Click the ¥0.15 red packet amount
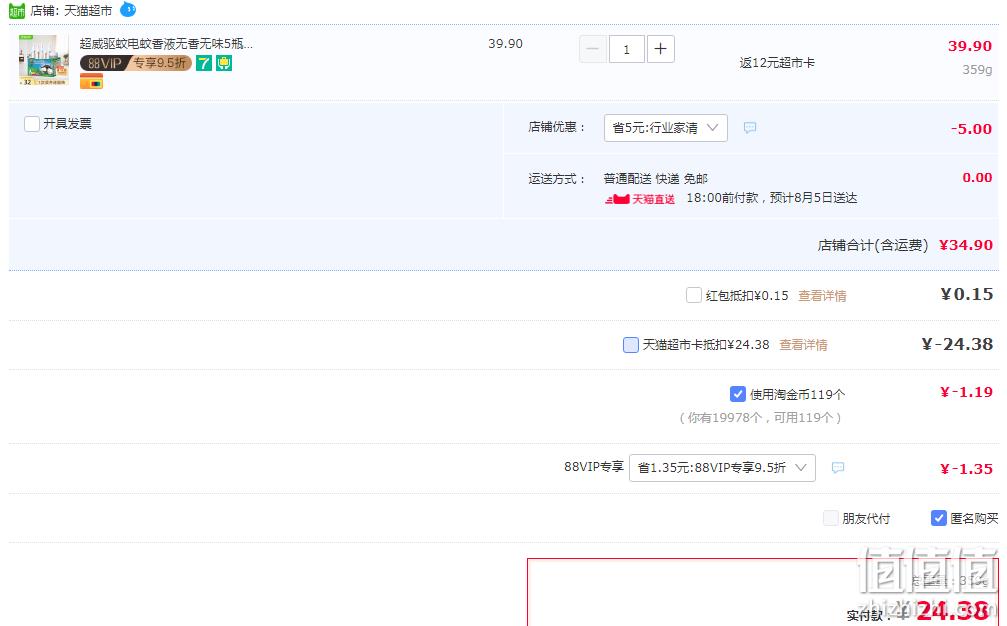Viewport: 1007px width, 626px height. point(967,294)
